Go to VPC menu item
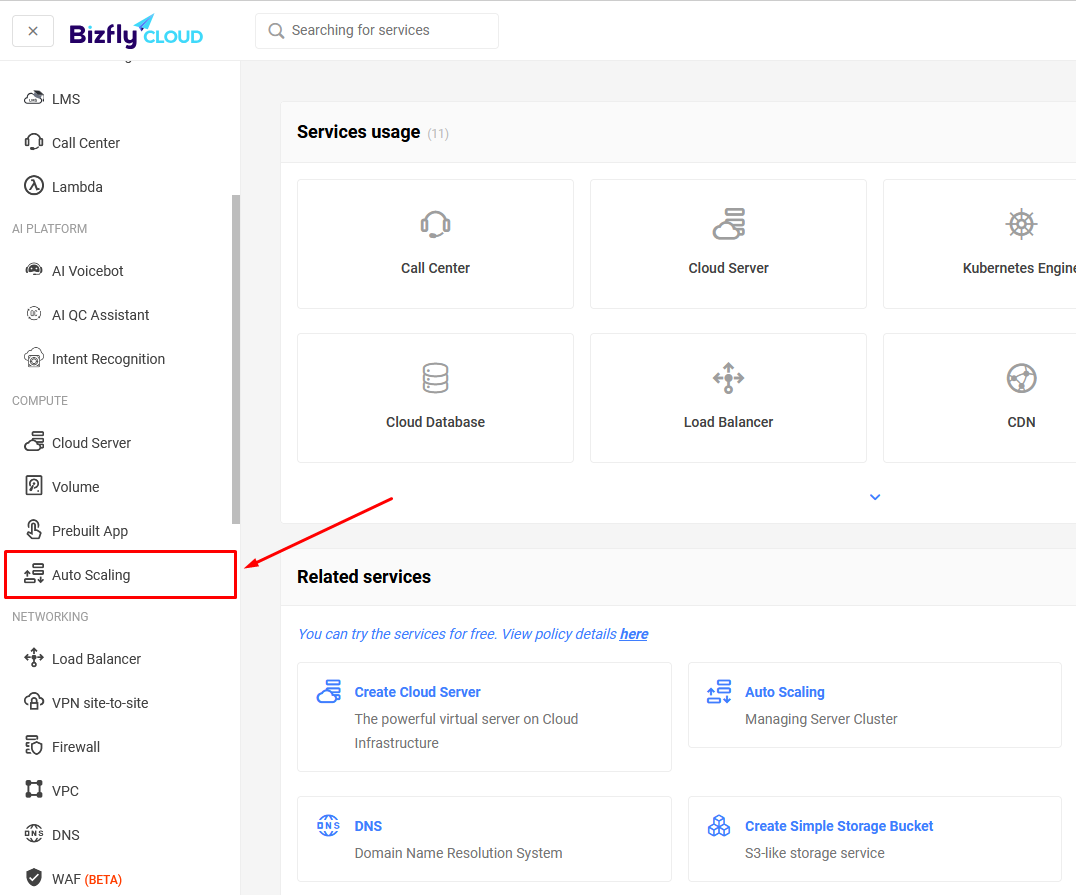Image resolution: width=1076 pixels, height=895 pixels. pos(65,791)
